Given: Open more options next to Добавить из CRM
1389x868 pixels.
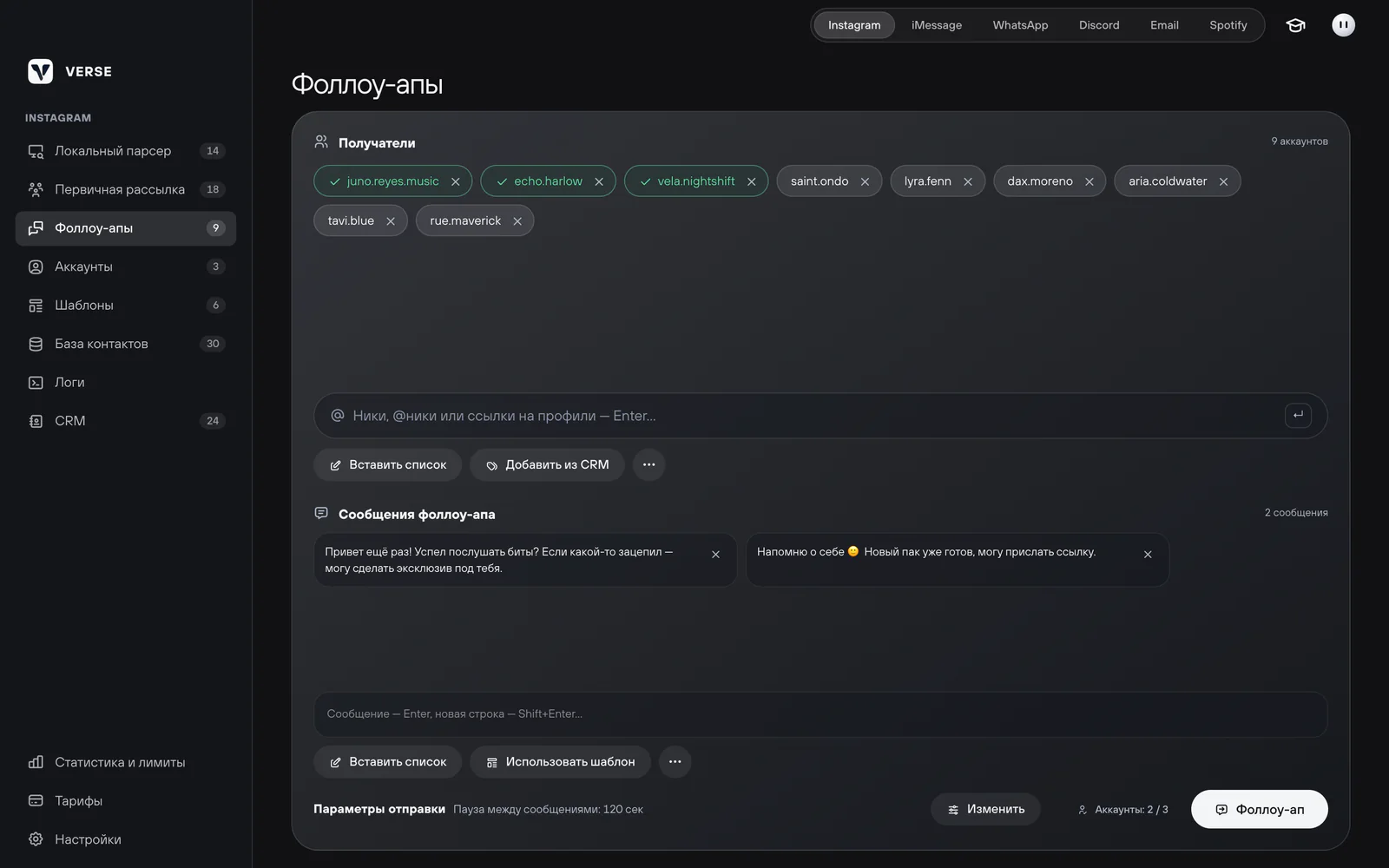Looking at the screenshot, I should click(648, 464).
